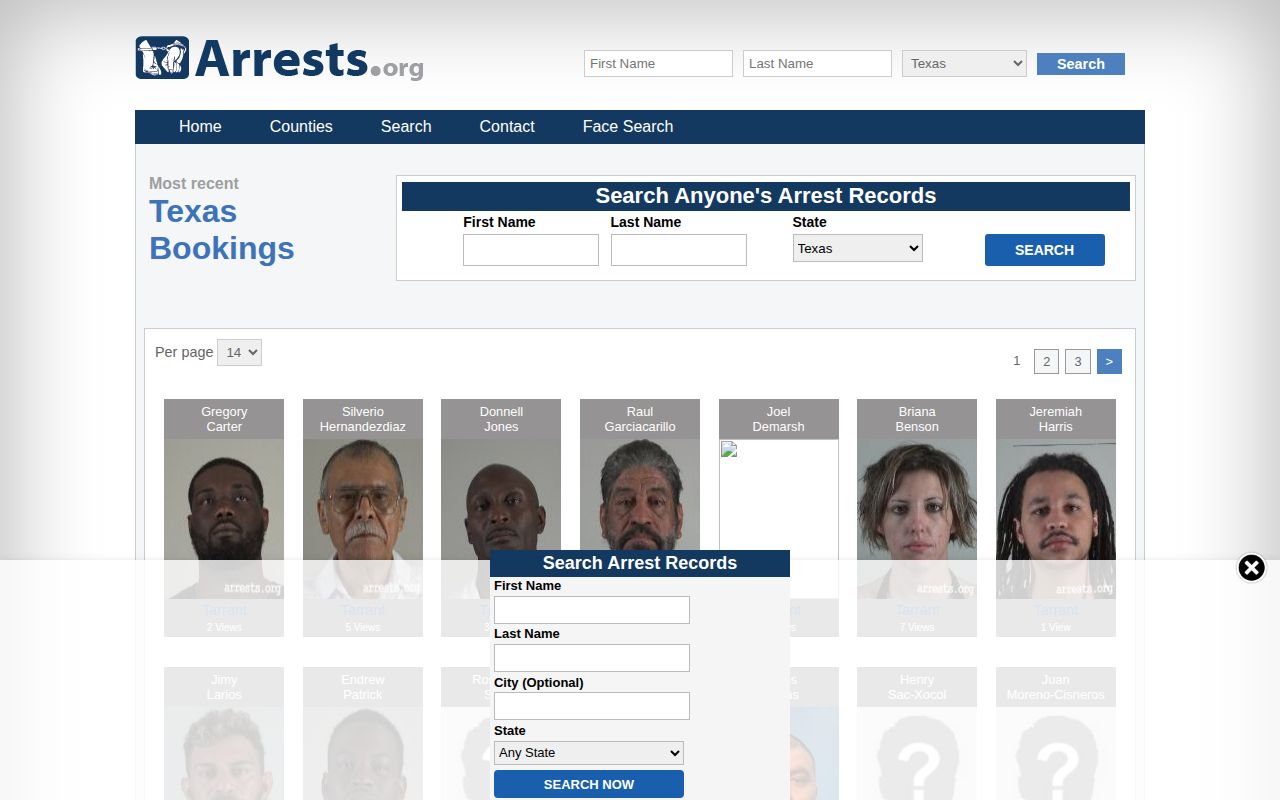Close the Search Arrest Records popup
Screen dimensions: 1280x800
click(1251, 568)
